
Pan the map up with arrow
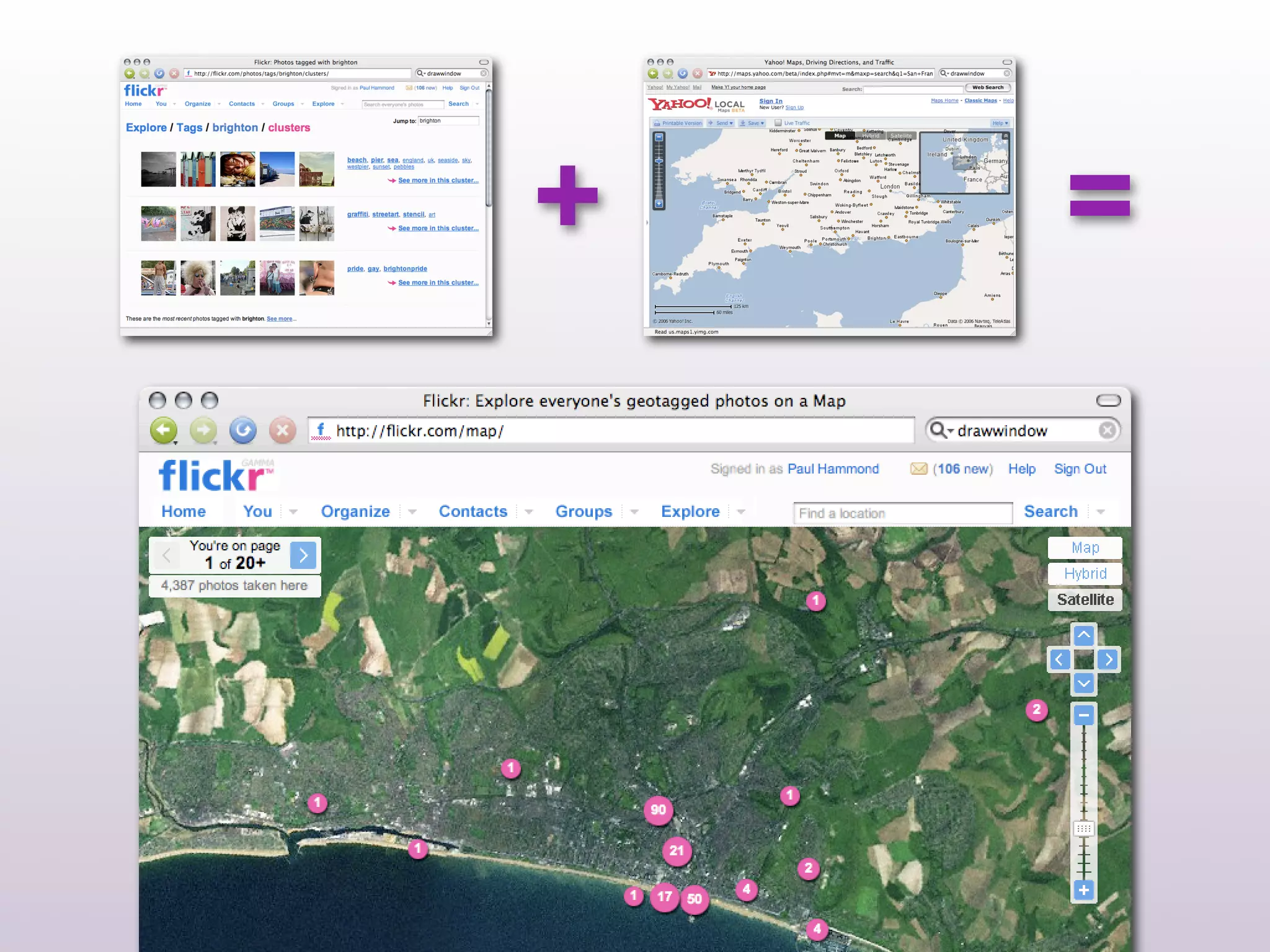tap(1083, 635)
